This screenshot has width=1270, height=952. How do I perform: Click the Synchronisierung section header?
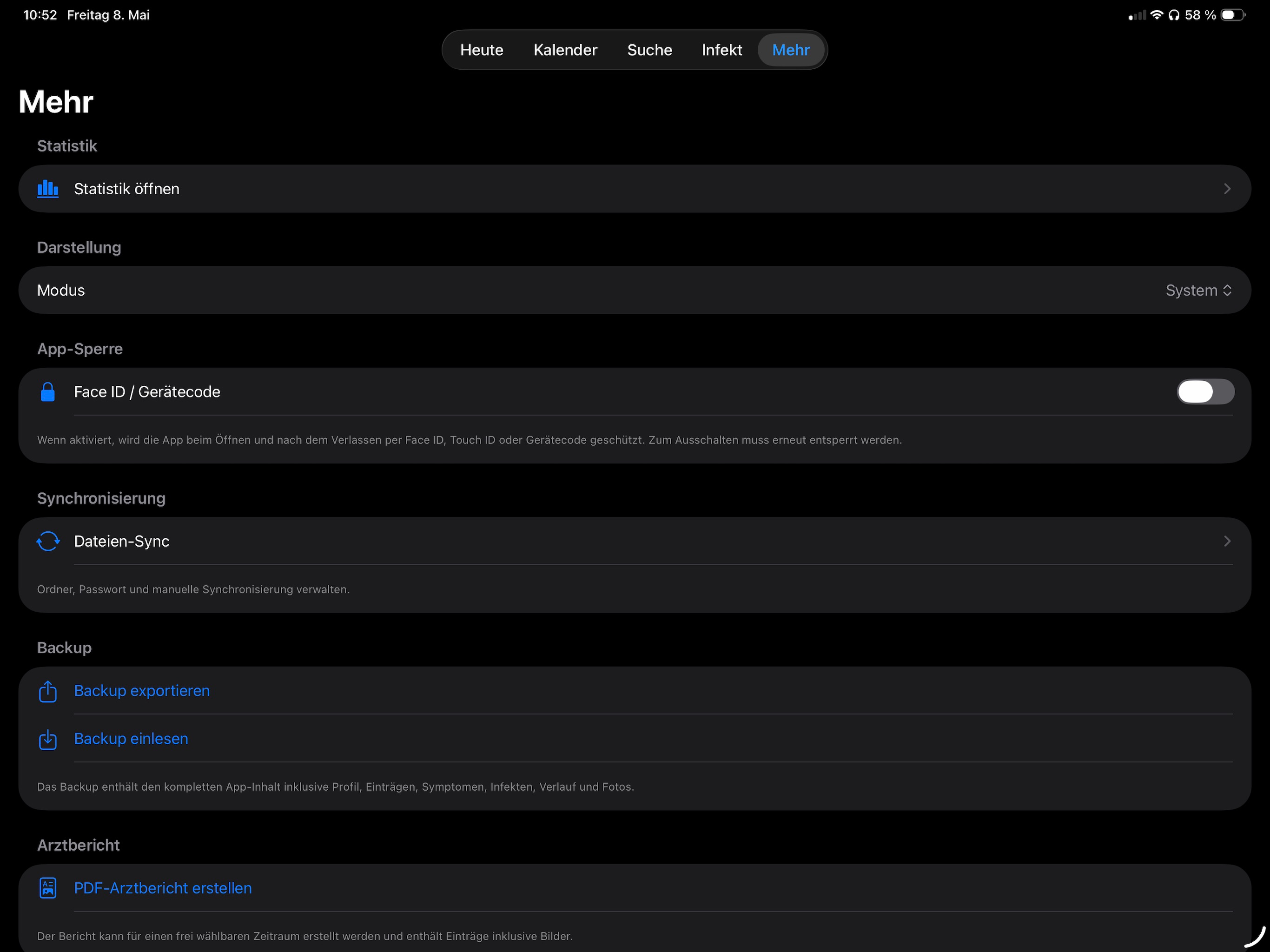pos(101,498)
